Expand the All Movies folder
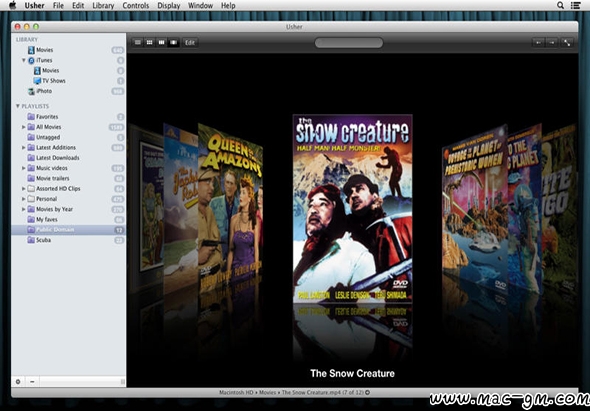 [x=24, y=127]
